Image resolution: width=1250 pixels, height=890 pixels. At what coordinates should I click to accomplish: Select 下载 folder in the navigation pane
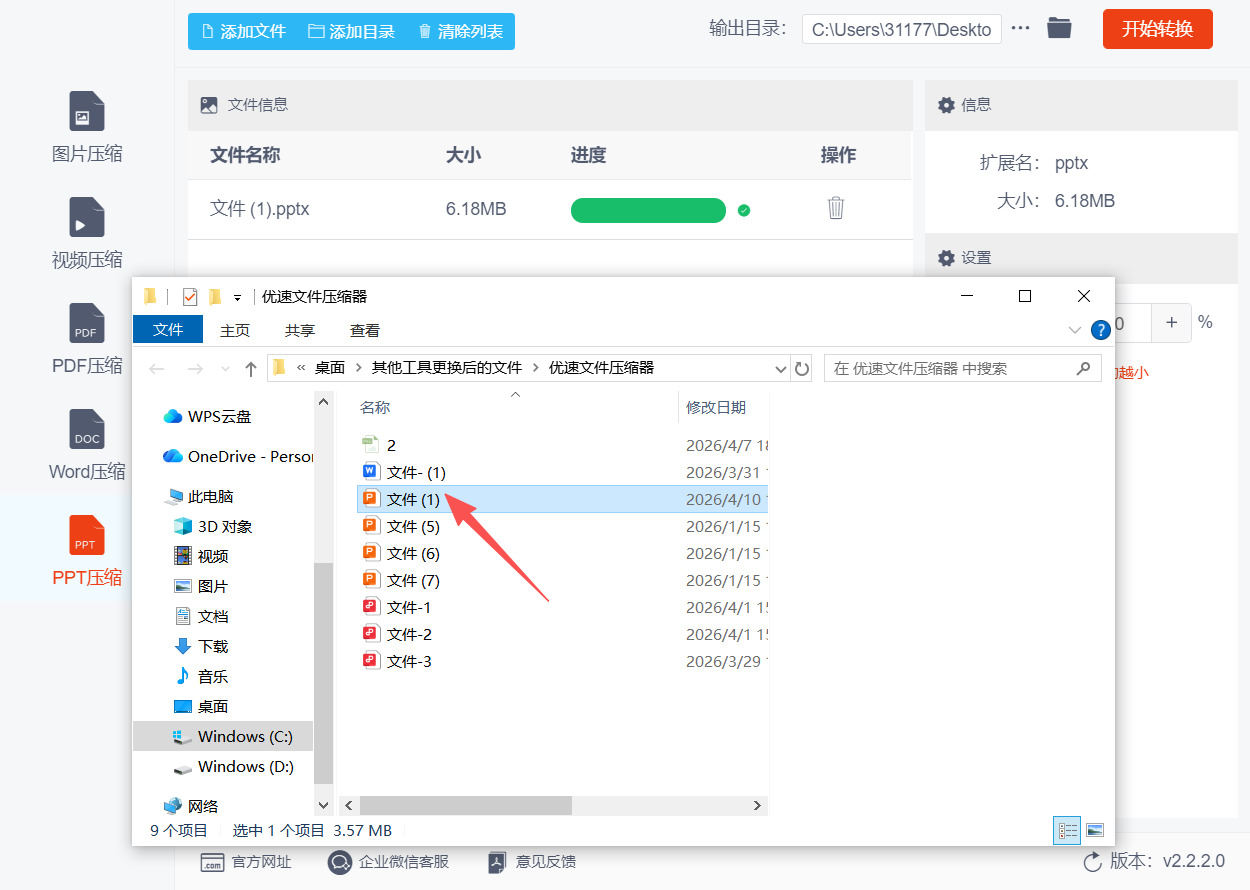201,646
